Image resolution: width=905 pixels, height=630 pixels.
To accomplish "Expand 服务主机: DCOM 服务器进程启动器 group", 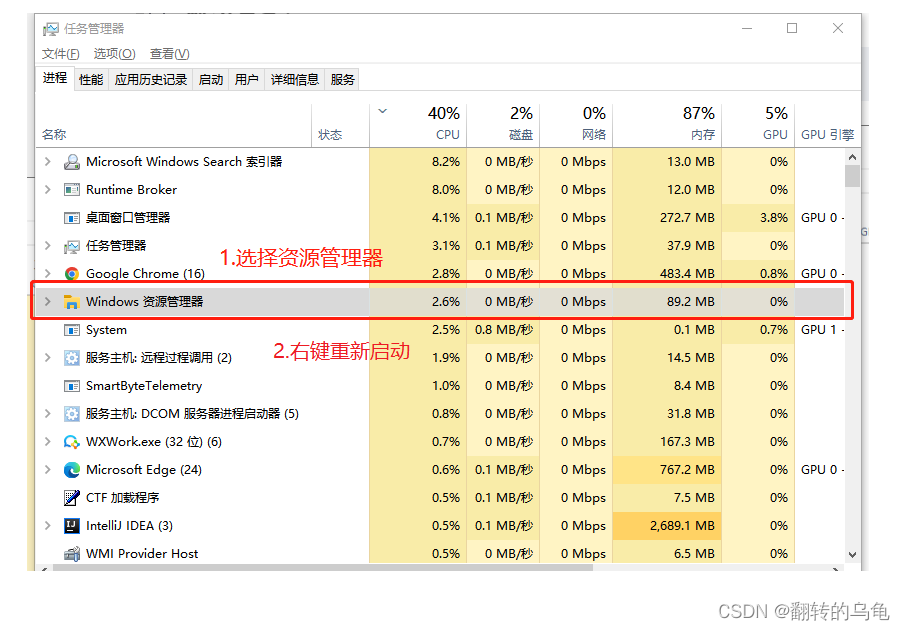I will pos(48,414).
